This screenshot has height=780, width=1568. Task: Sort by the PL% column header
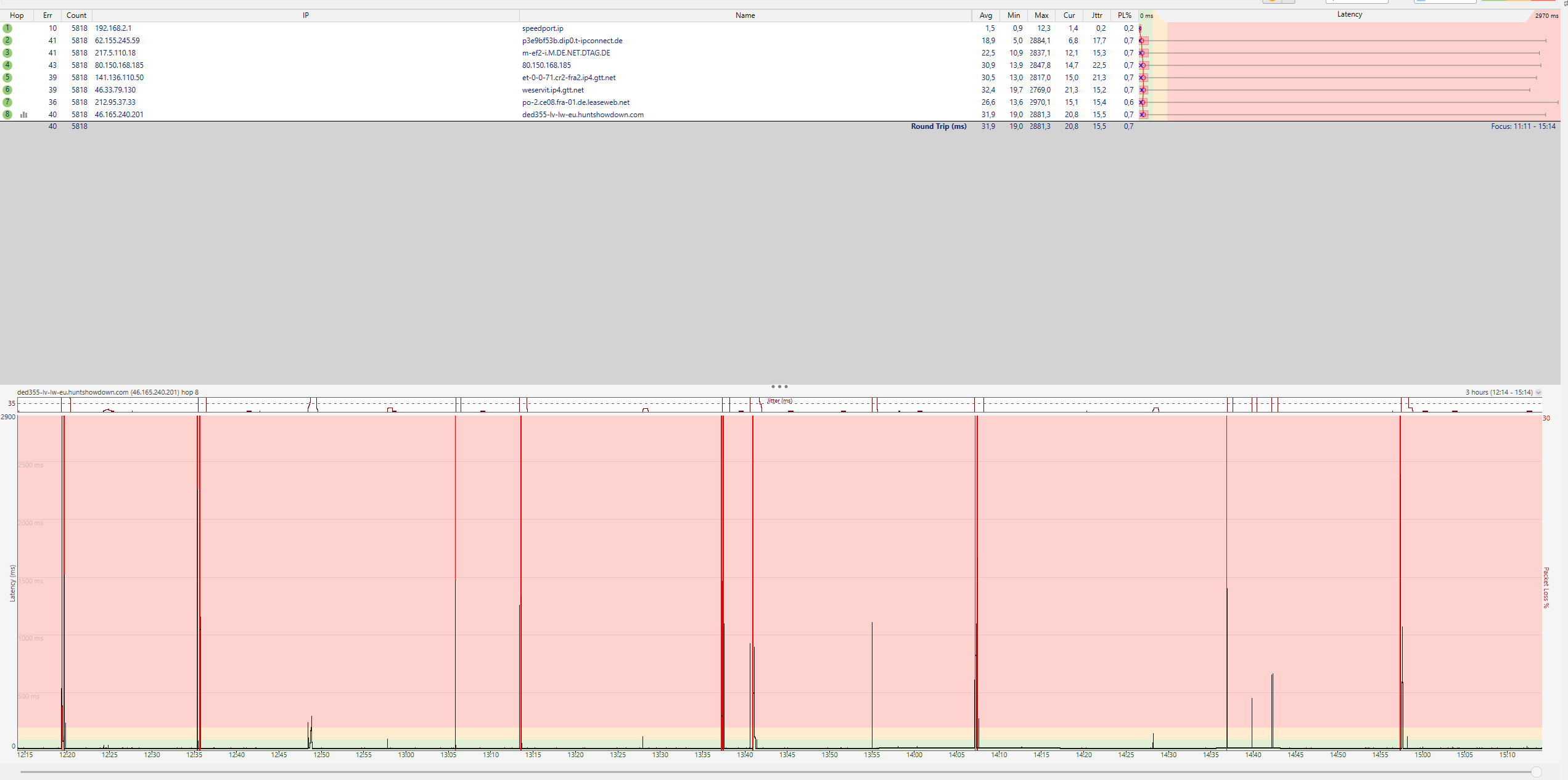[1124, 15]
